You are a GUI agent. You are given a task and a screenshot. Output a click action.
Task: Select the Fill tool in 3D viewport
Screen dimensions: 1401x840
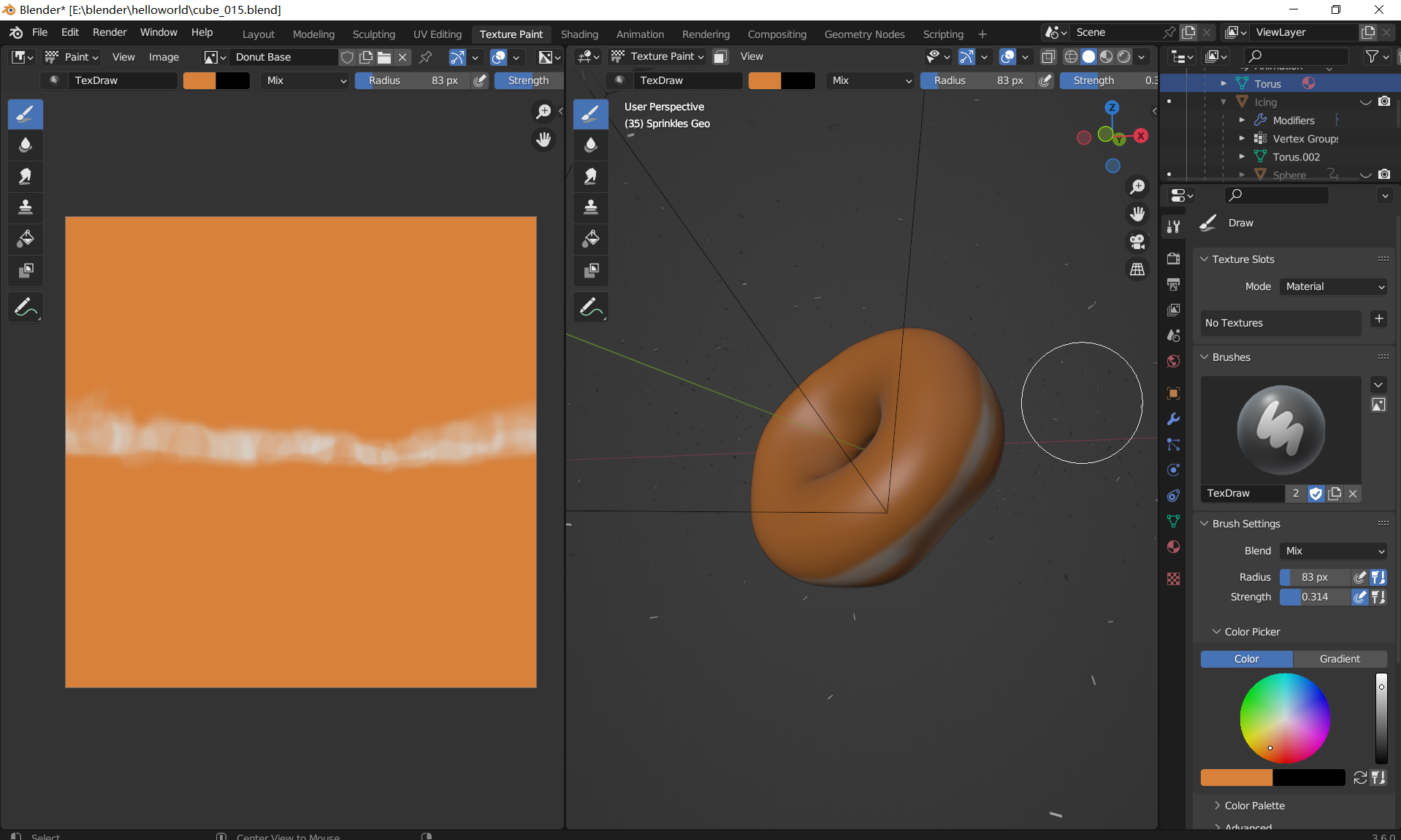591,239
